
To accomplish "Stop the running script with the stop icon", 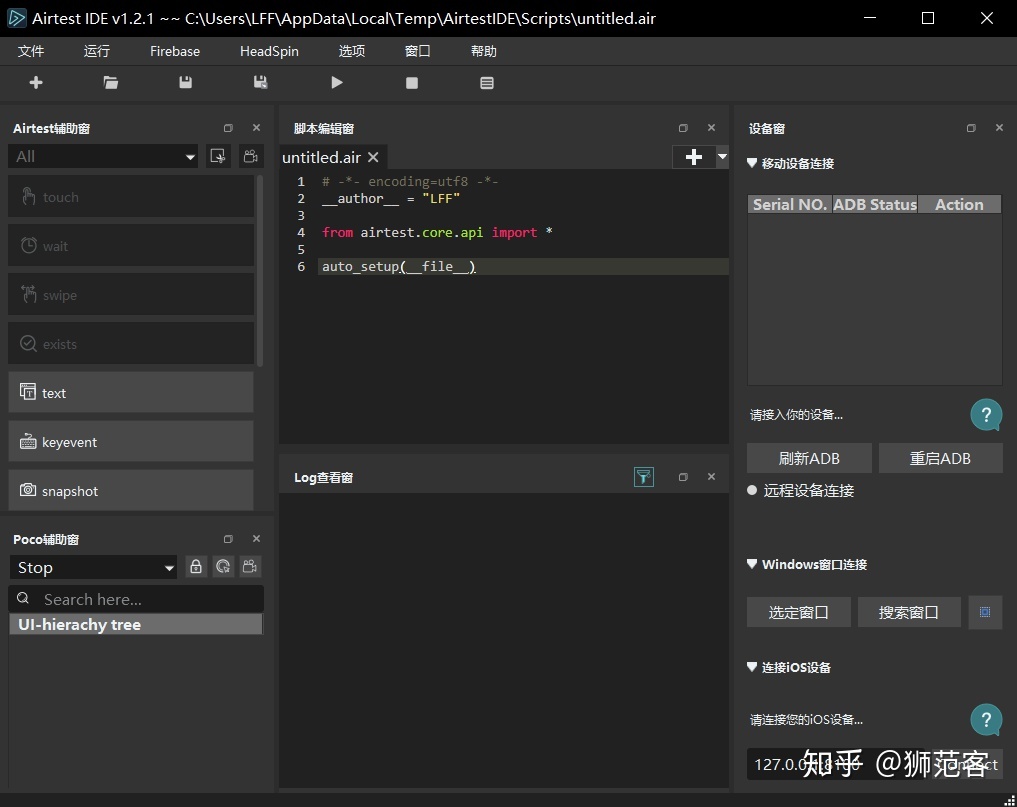I will [x=412, y=83].
